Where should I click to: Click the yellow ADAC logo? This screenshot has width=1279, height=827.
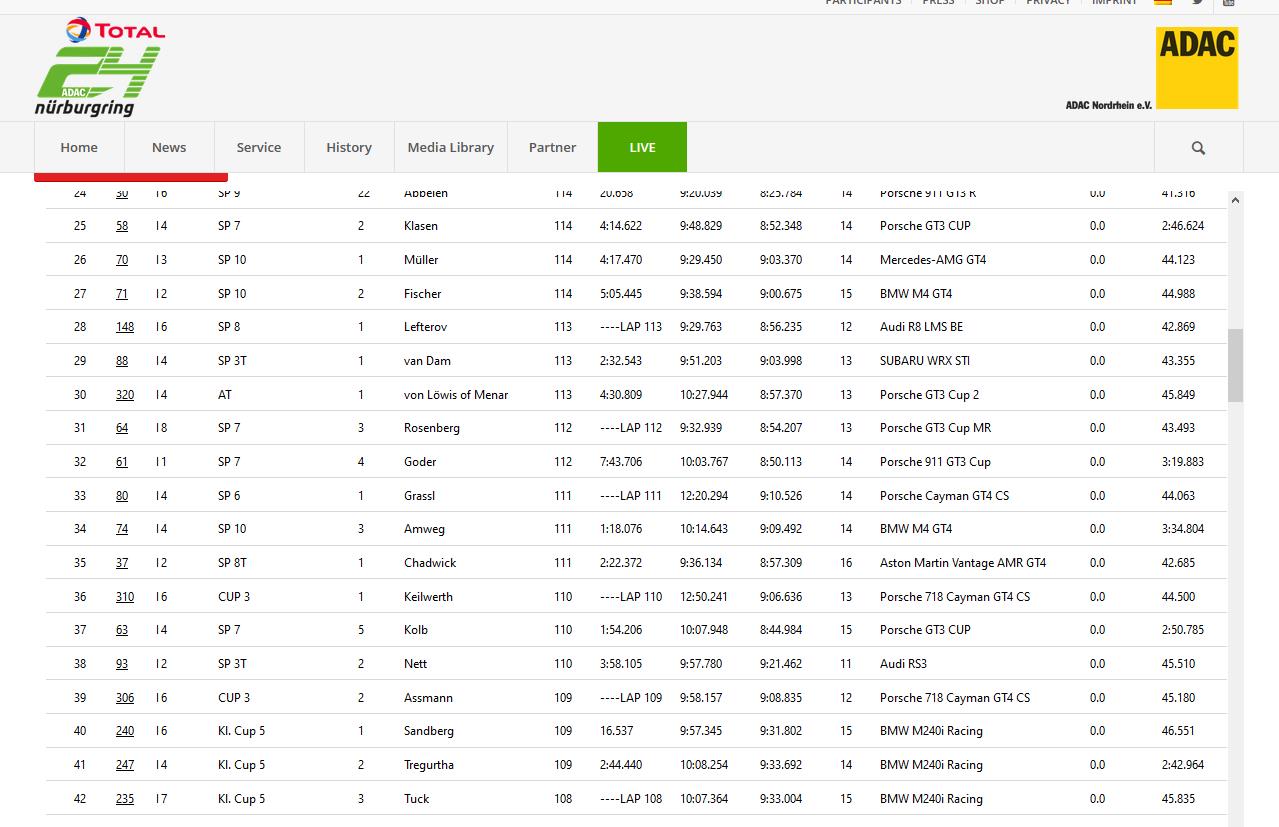coord(1197,67)
